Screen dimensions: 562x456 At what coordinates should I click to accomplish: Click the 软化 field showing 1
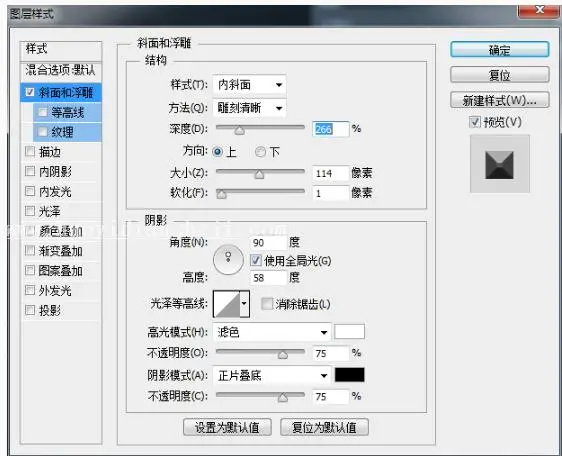(330, 193)
